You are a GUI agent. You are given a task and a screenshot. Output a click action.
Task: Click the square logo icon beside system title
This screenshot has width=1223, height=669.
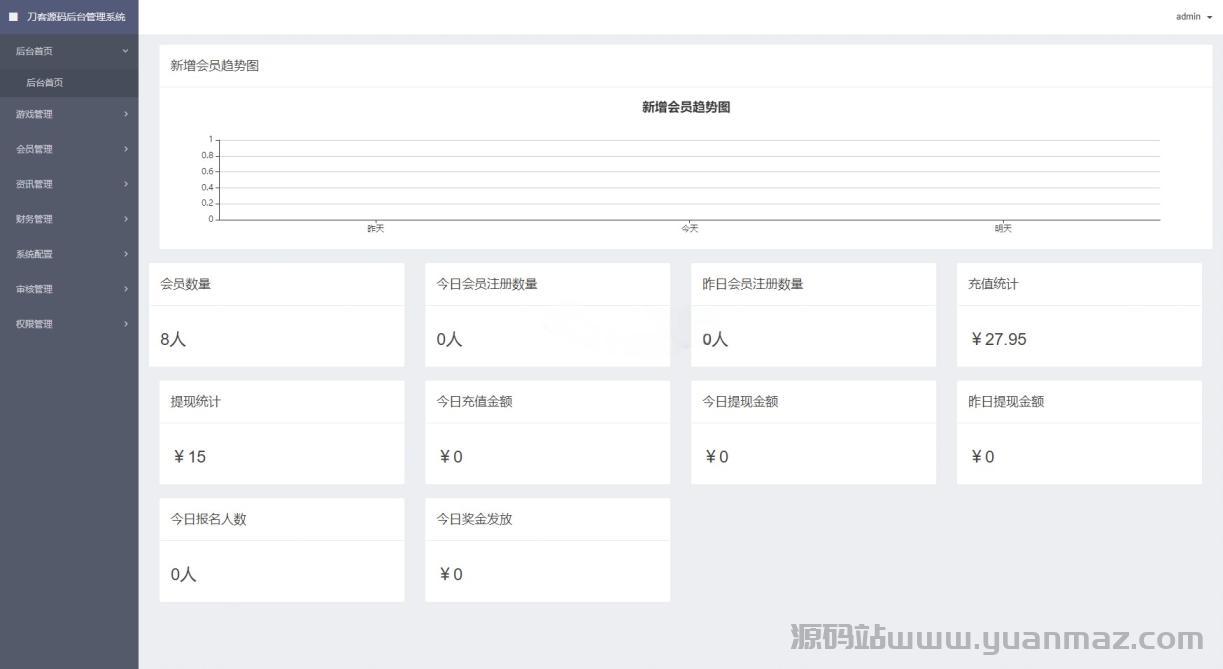click(x=14, y=17)
